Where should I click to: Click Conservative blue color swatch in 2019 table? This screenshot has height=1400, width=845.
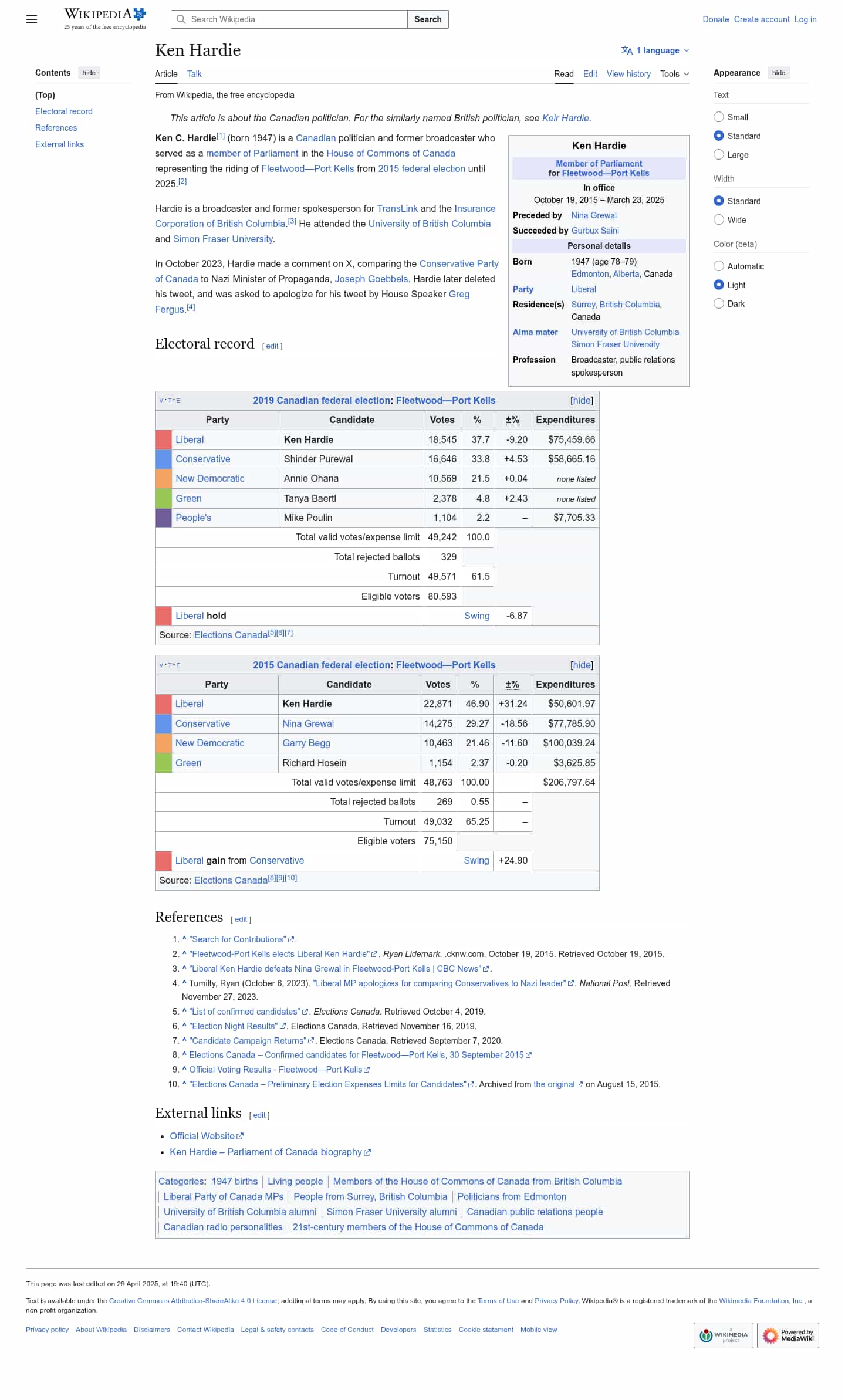click(x=163, y=459)
